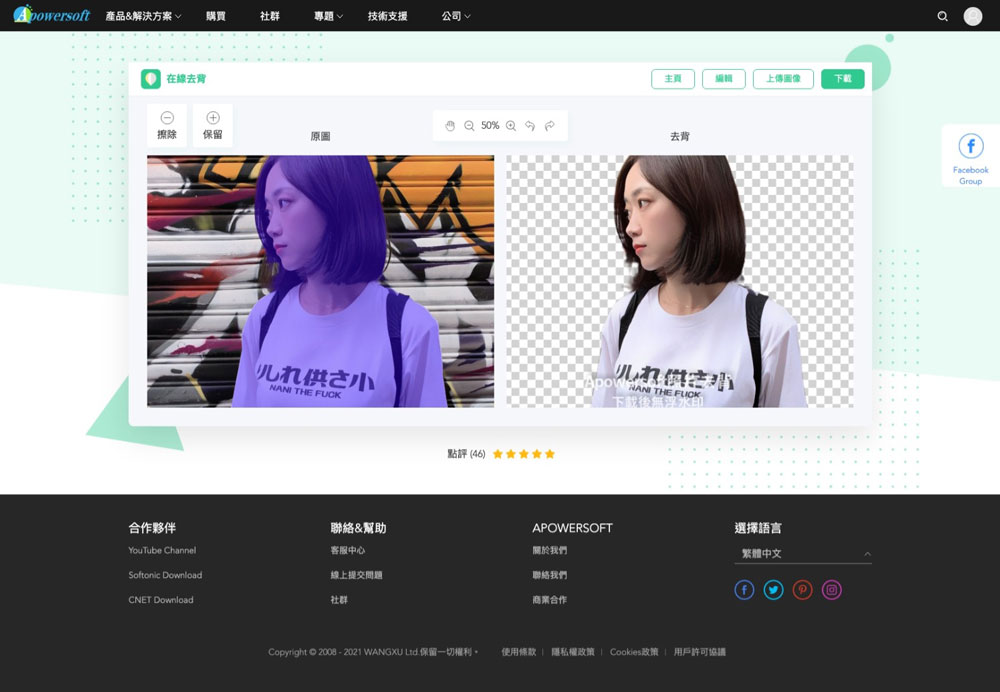Visit the Twitter page from footer
The image size is (1000, 692).
[773, 590]
